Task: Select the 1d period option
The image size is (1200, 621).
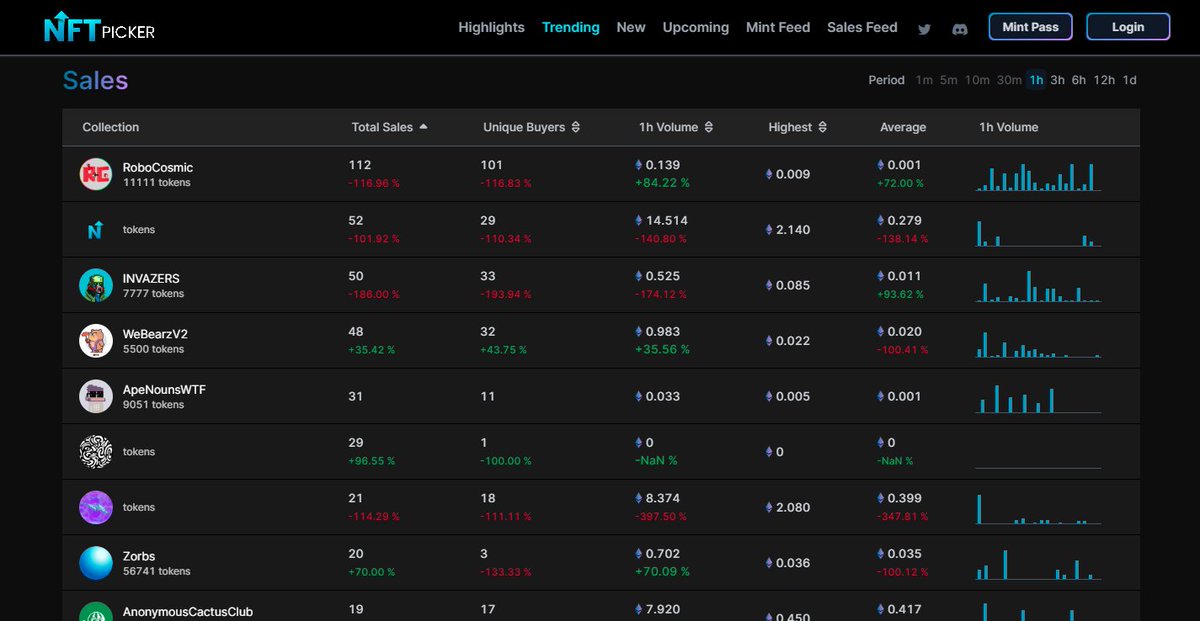Action: 1129,80
